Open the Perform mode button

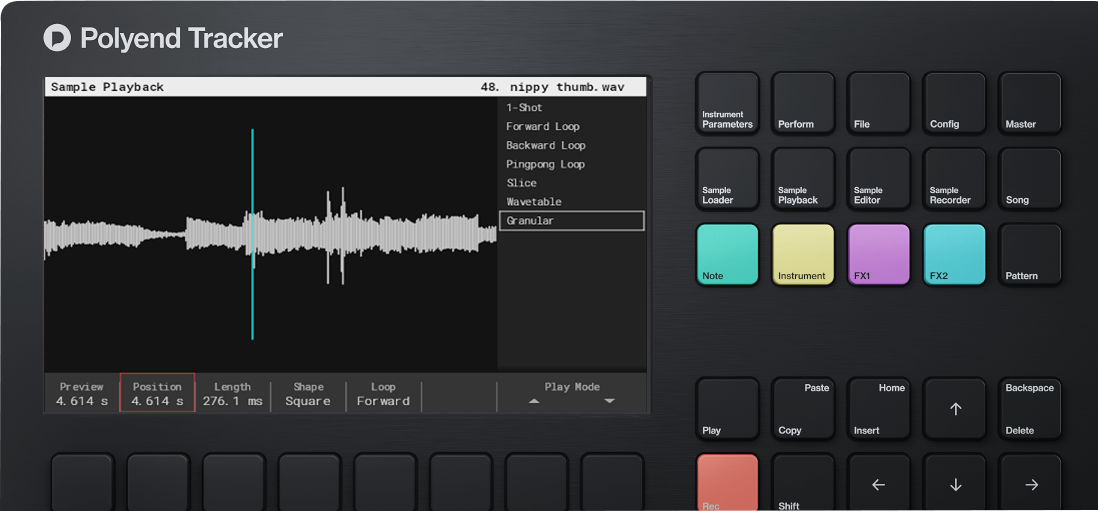coord(803,103)
